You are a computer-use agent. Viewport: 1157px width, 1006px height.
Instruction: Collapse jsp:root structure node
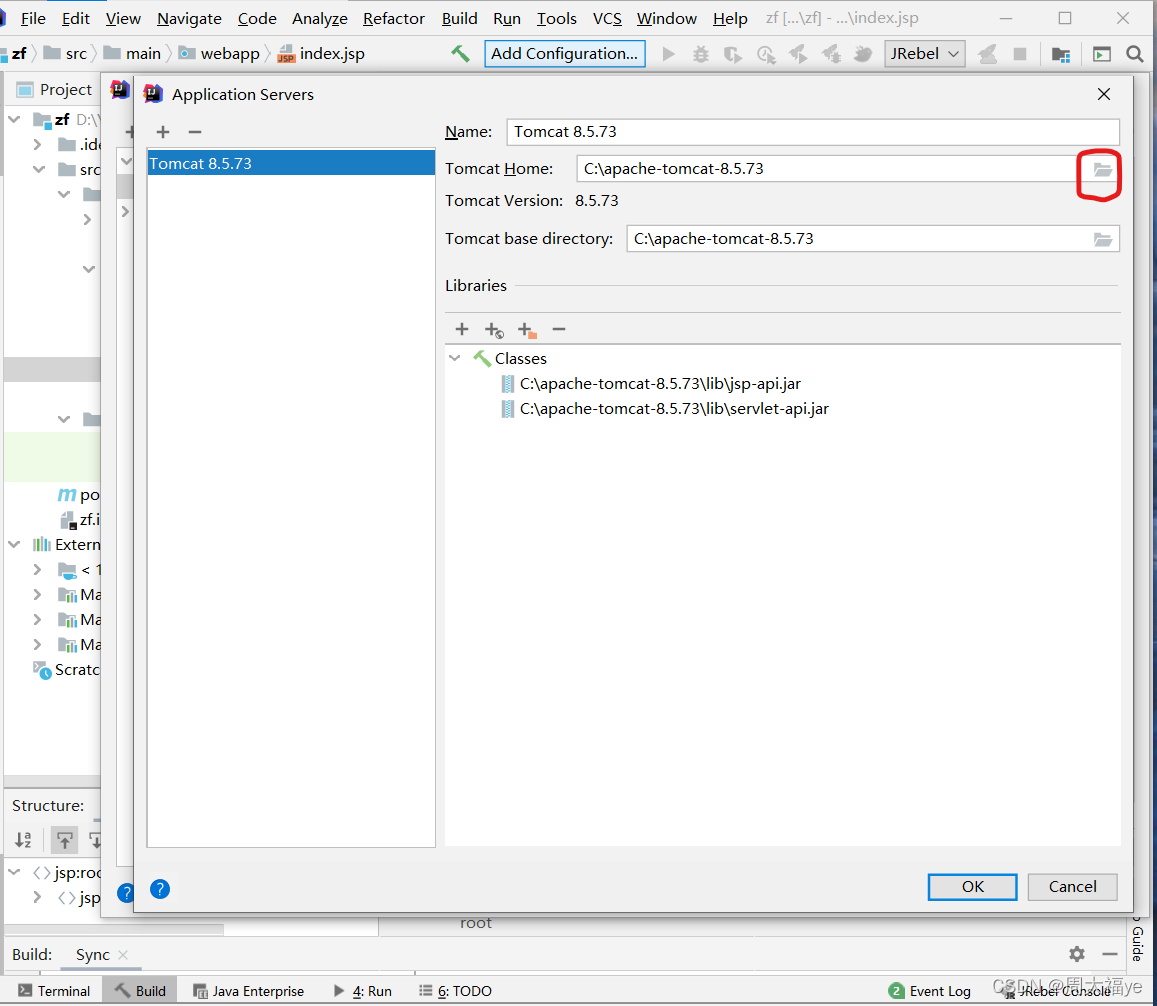tap(14, 872)
